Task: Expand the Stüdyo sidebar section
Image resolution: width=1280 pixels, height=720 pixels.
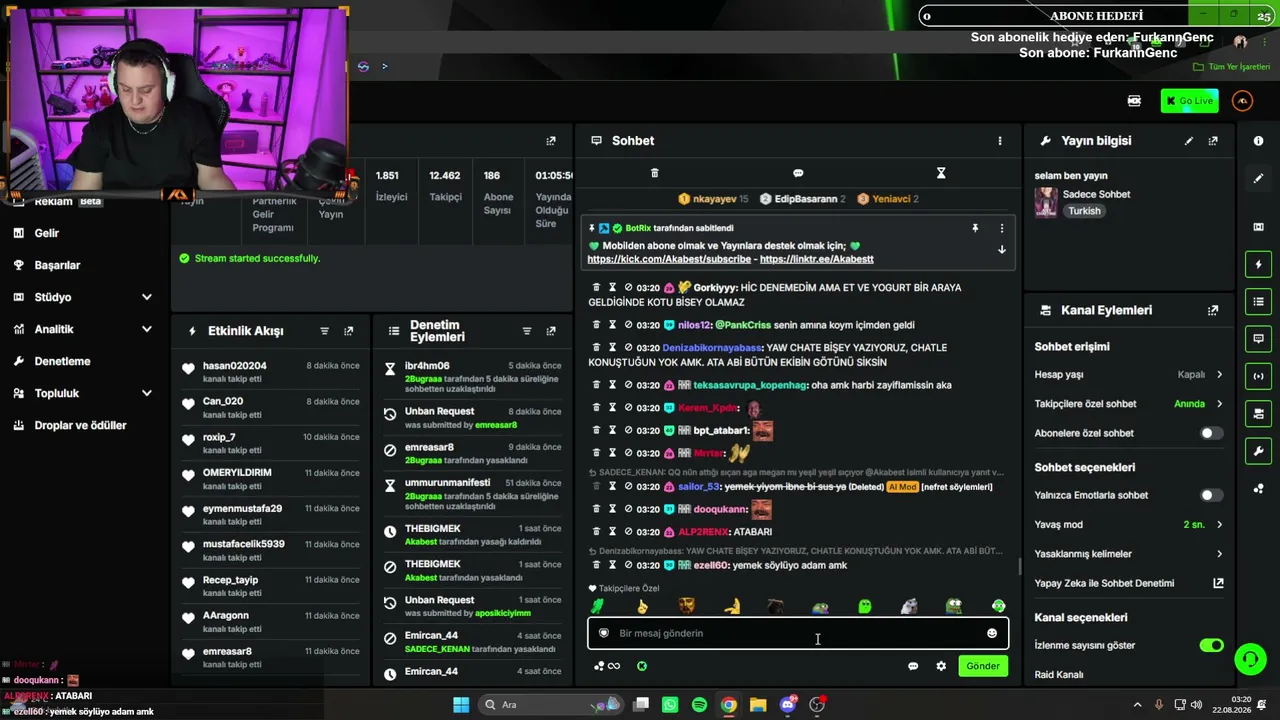Action: [x=147, y=297]
